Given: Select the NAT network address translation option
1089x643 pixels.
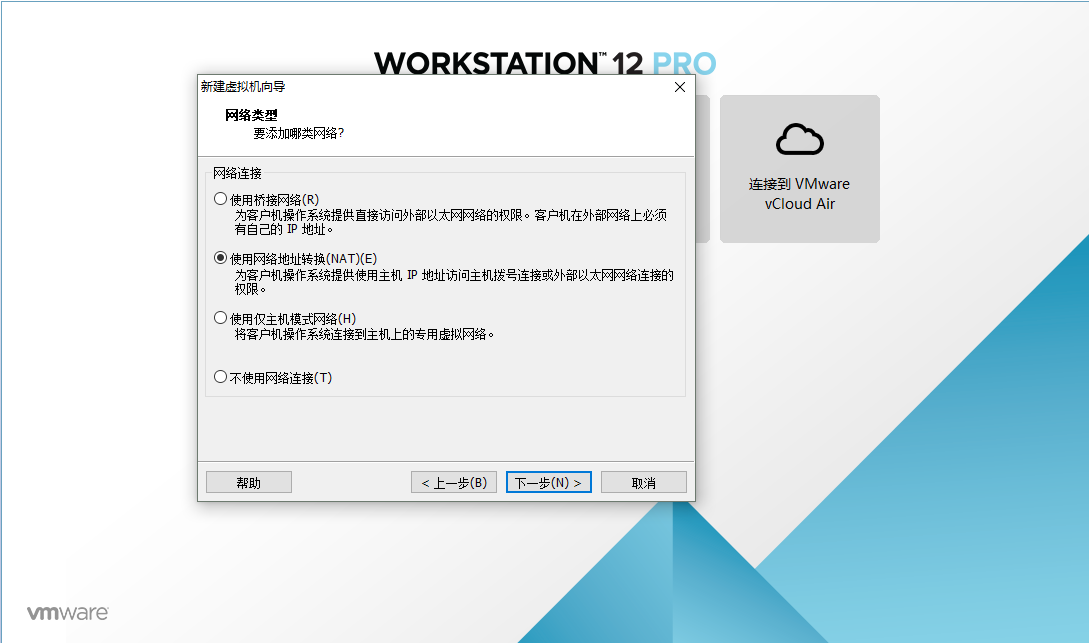Looking at the screenshot, I should (x=221, y=258).
